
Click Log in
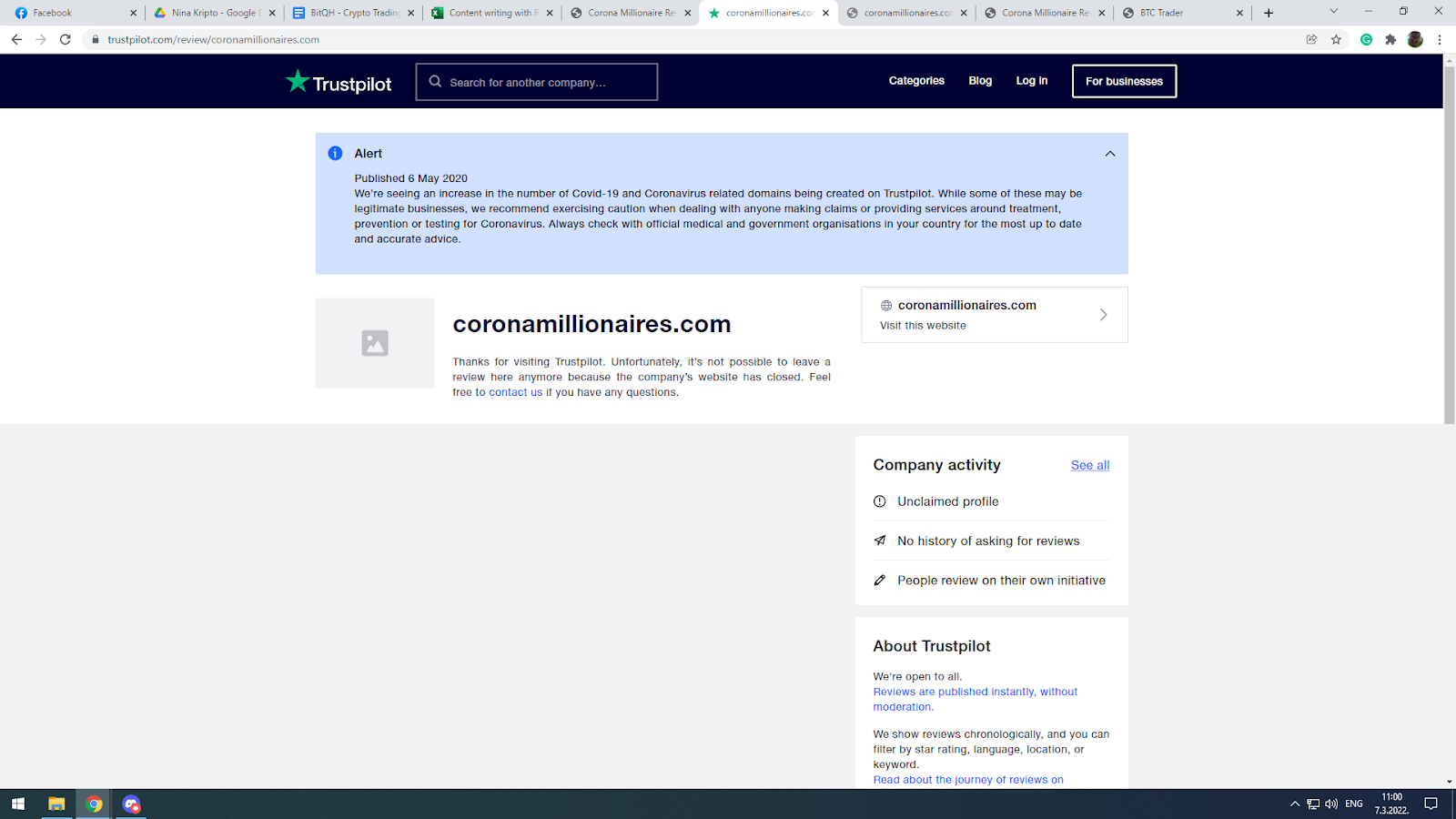[1032, 81]
